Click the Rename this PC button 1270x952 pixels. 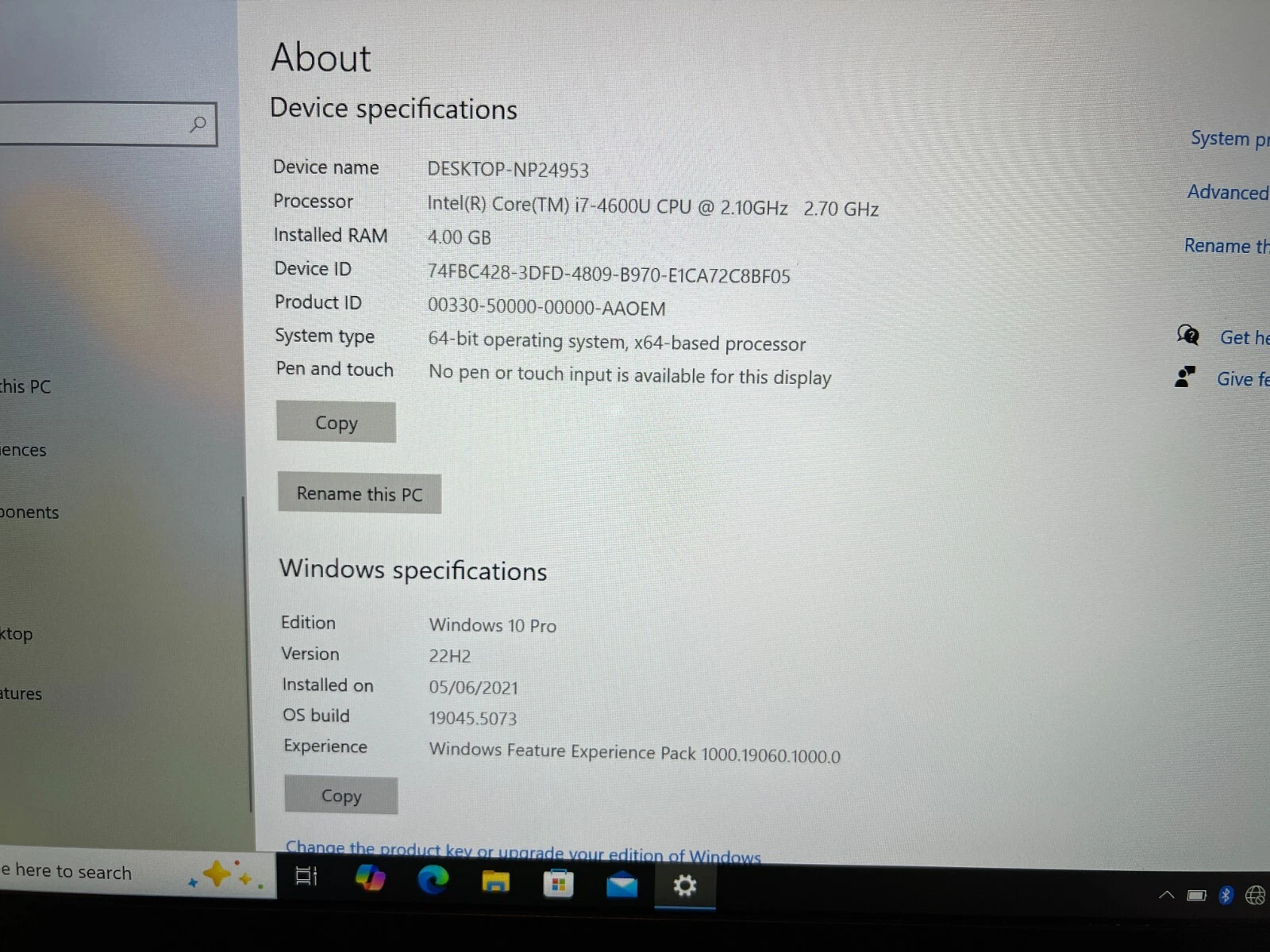tap(360, 493)
